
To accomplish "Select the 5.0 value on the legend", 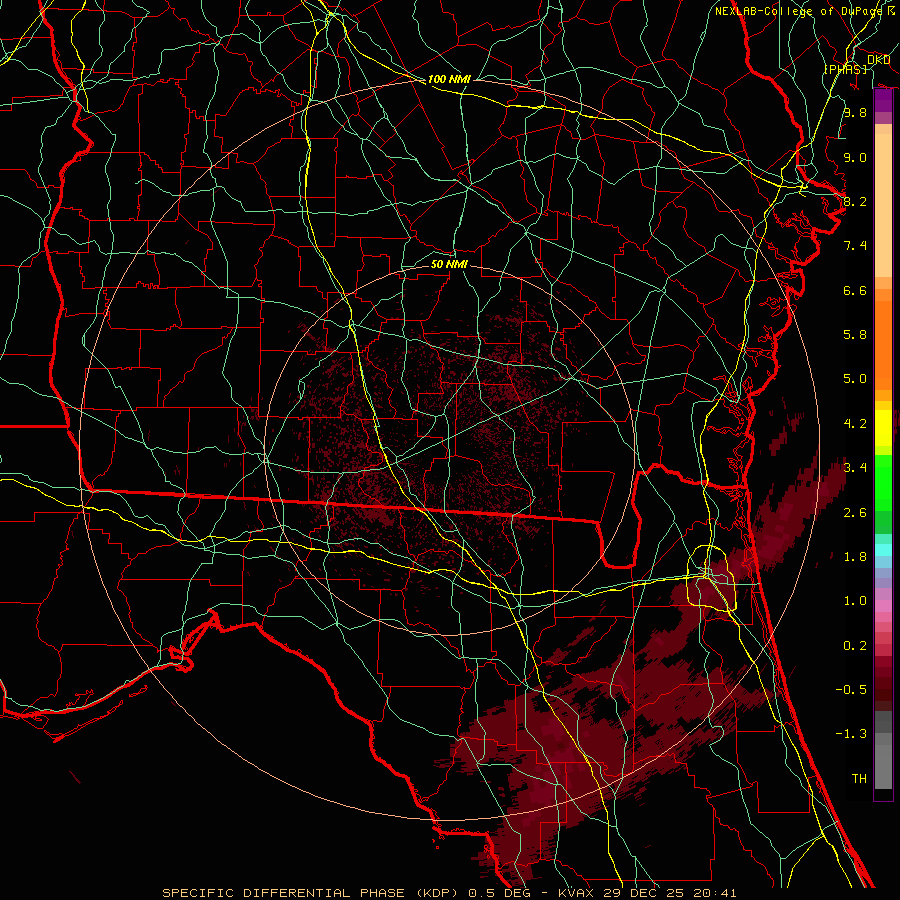I will [855, 379].
